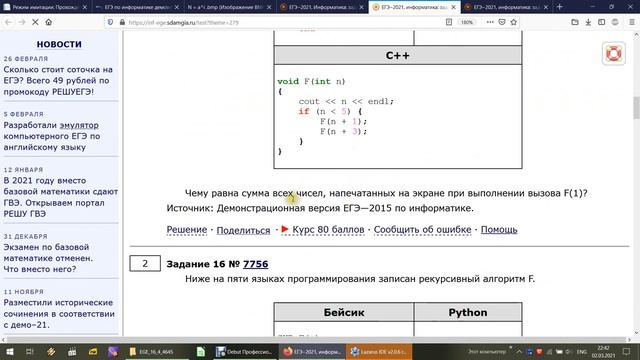Save page to Pocket
This screenshot has width=640, height=360.
(502, 22)
